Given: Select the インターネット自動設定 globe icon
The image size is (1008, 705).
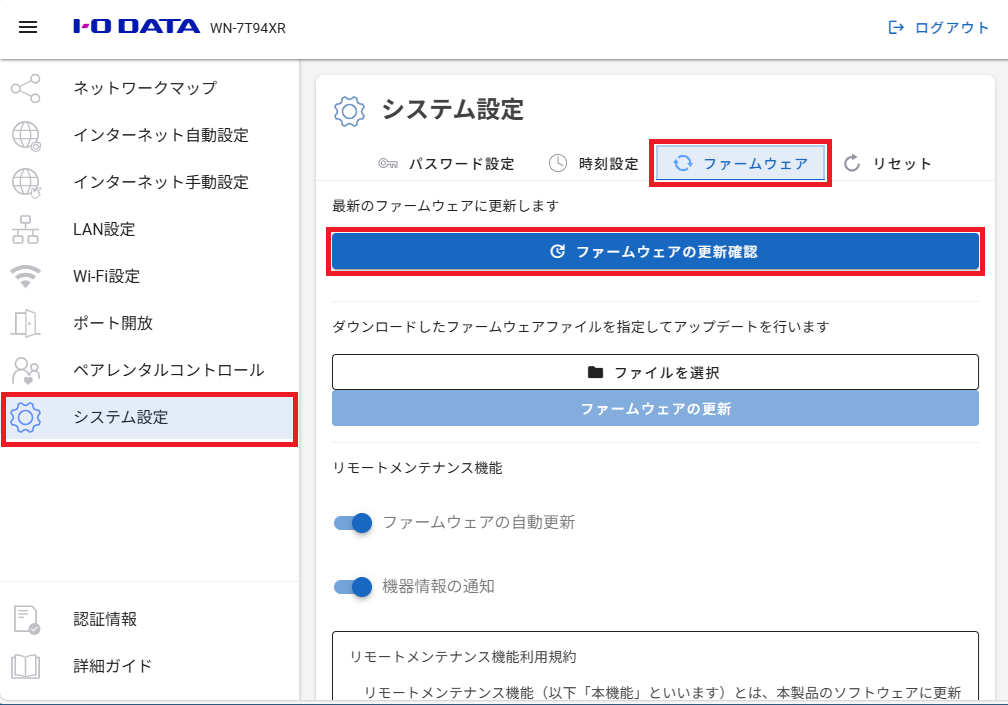Looking at the screenshot, I should [25, 135].
